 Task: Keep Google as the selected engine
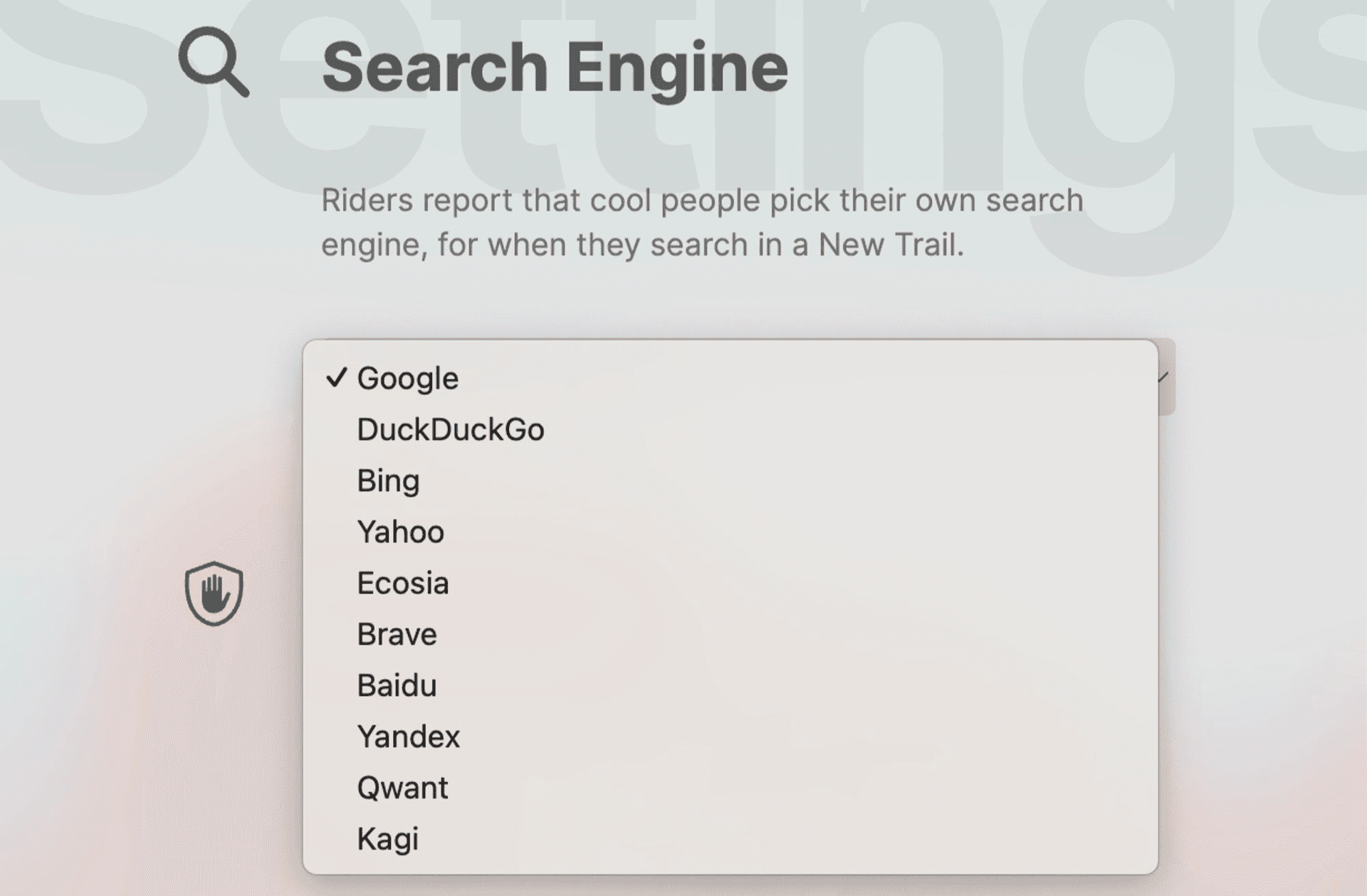(x=408, y=378)
